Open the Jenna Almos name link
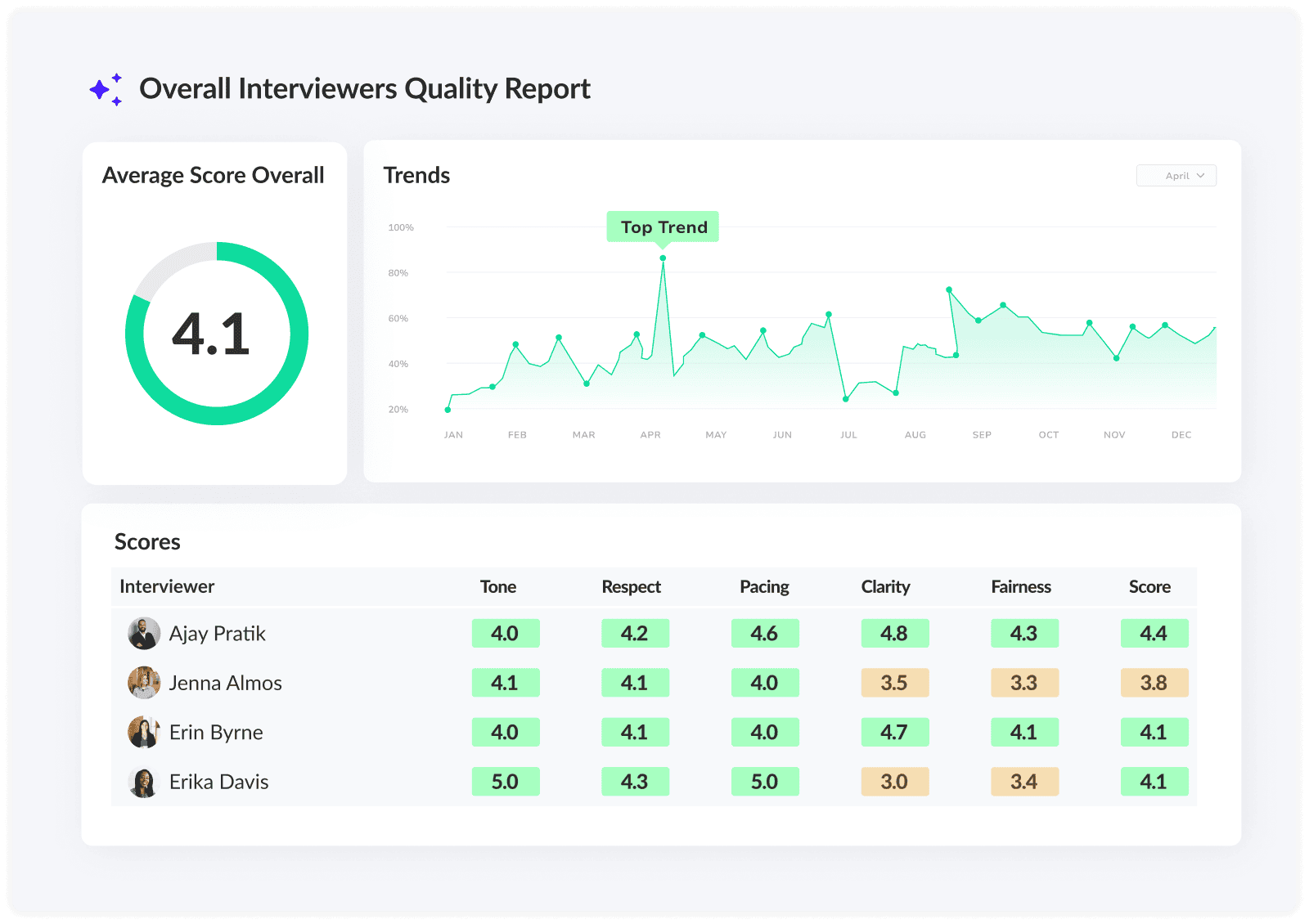The width and height of the screenshot is (1309, 924). click(225, 683)
